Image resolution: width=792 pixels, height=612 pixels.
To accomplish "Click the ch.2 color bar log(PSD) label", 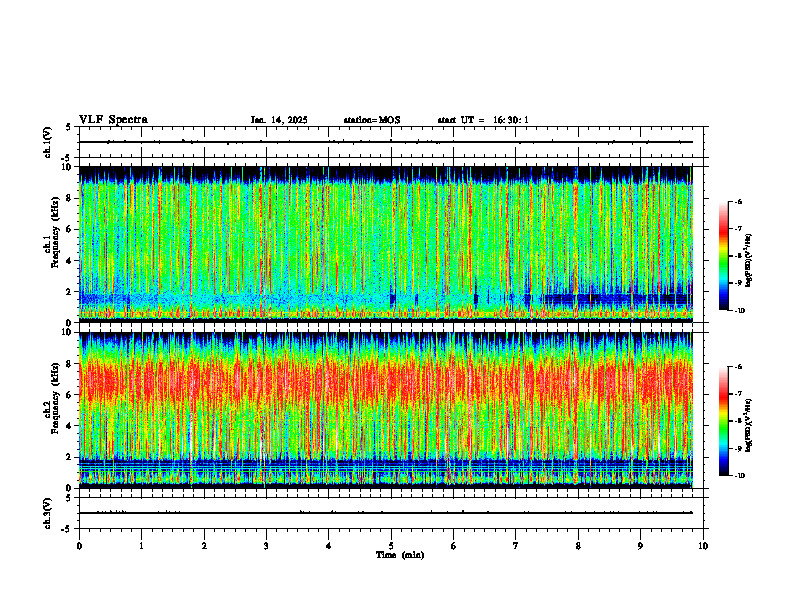I will click(x=748, y=424).
